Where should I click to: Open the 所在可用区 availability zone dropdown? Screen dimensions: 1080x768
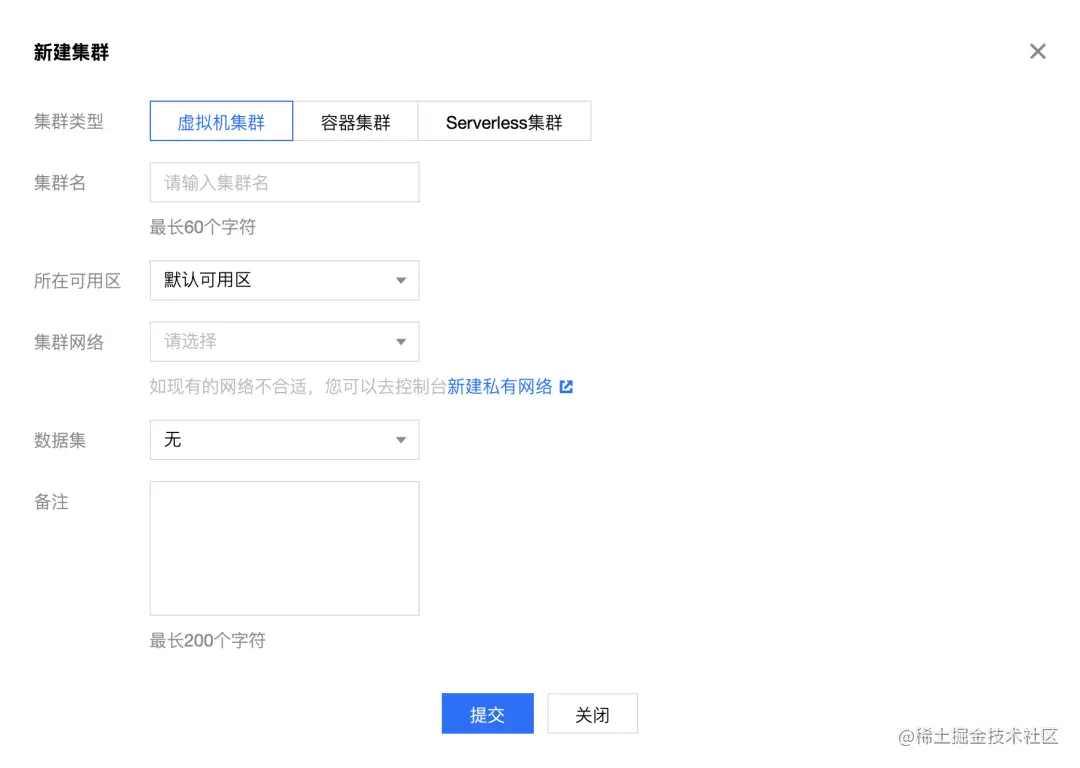(x=284, y=280)
